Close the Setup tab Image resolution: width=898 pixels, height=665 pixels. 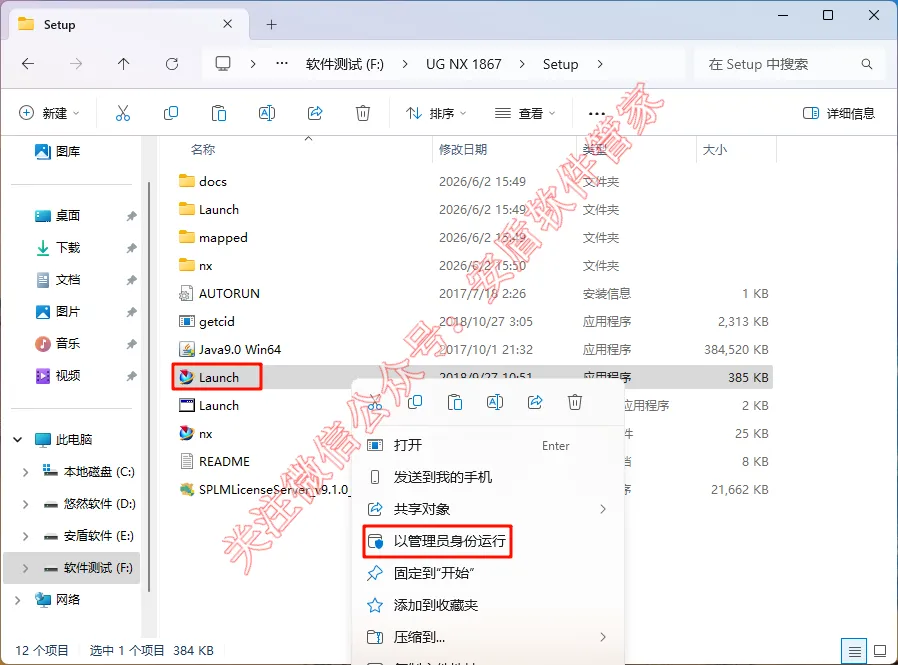(x=227, y=24)
